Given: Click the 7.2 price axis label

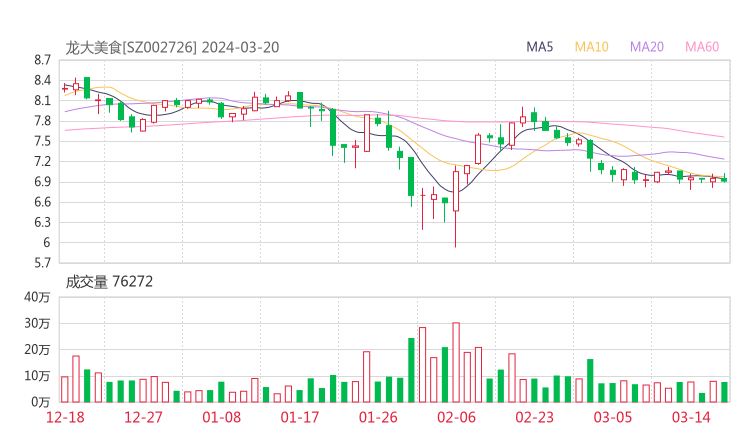Looking at the screenshot, I should 42,162.
